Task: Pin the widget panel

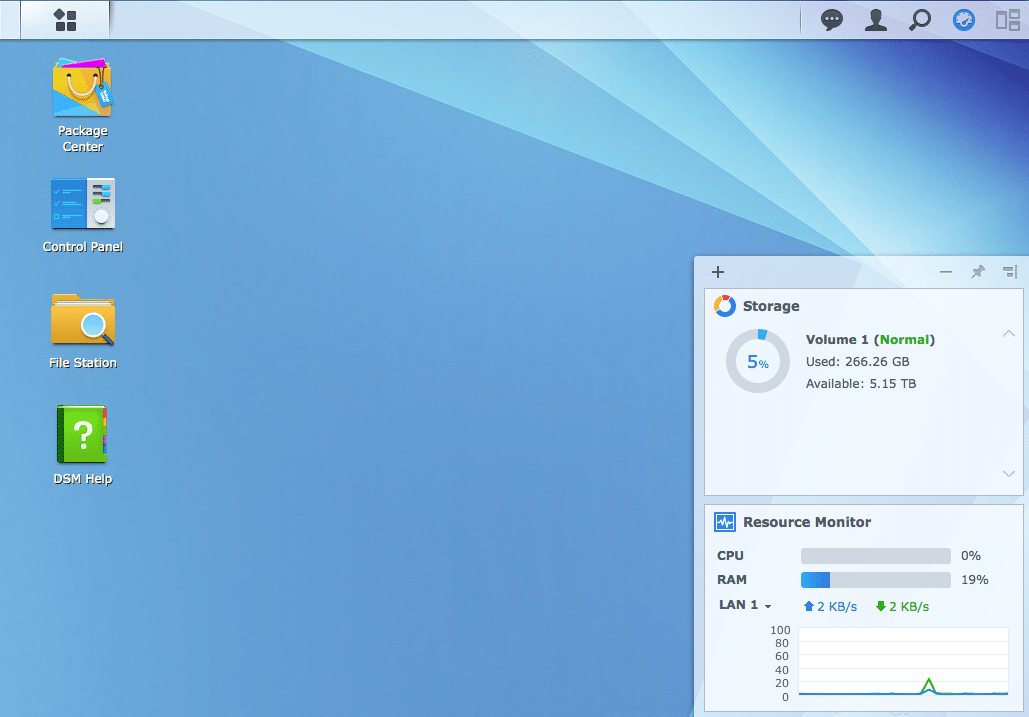Action: tap(978, 272)
